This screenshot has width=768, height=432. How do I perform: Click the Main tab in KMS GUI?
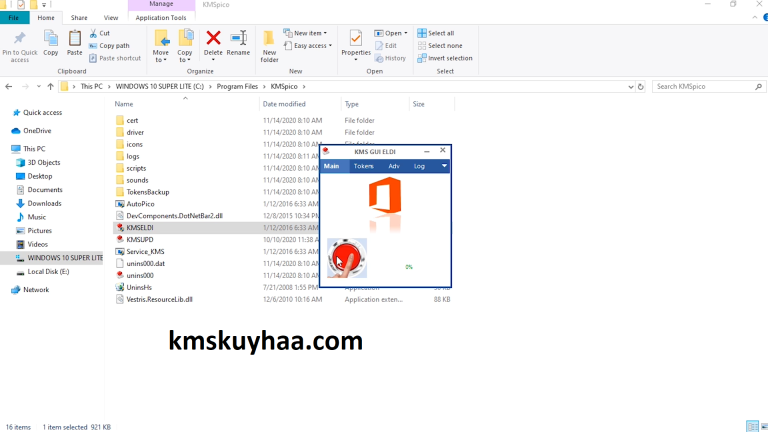tap(332, 166)
